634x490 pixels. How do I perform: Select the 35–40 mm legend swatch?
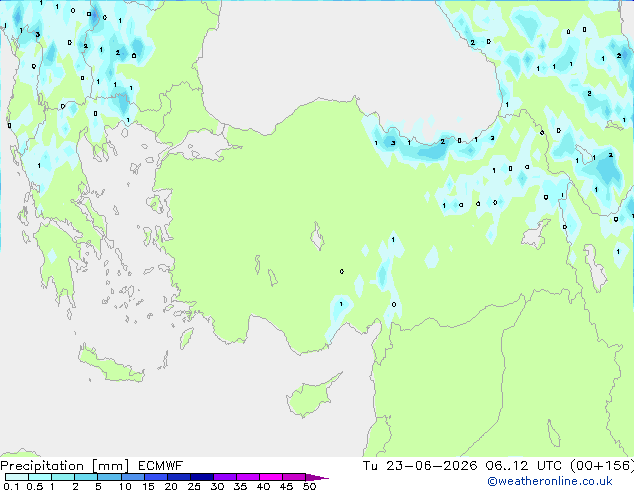coord(247,477)
